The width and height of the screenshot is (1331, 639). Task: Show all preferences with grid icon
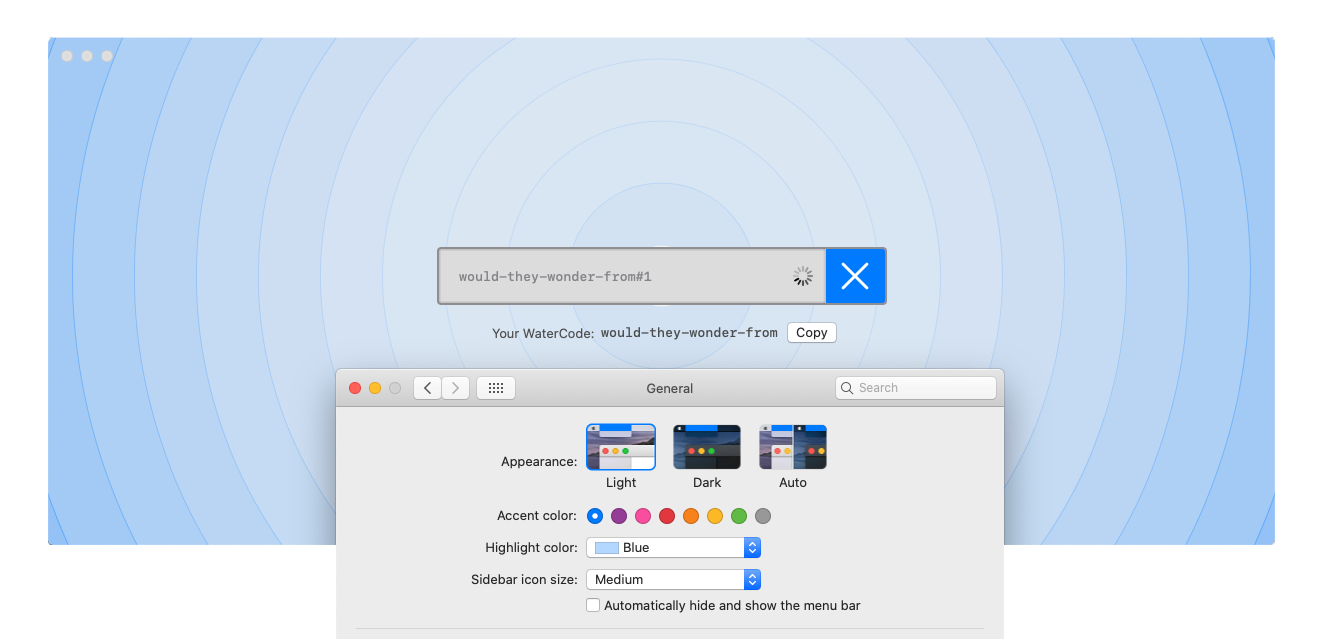pyautogui.click(x=496, y=388)
